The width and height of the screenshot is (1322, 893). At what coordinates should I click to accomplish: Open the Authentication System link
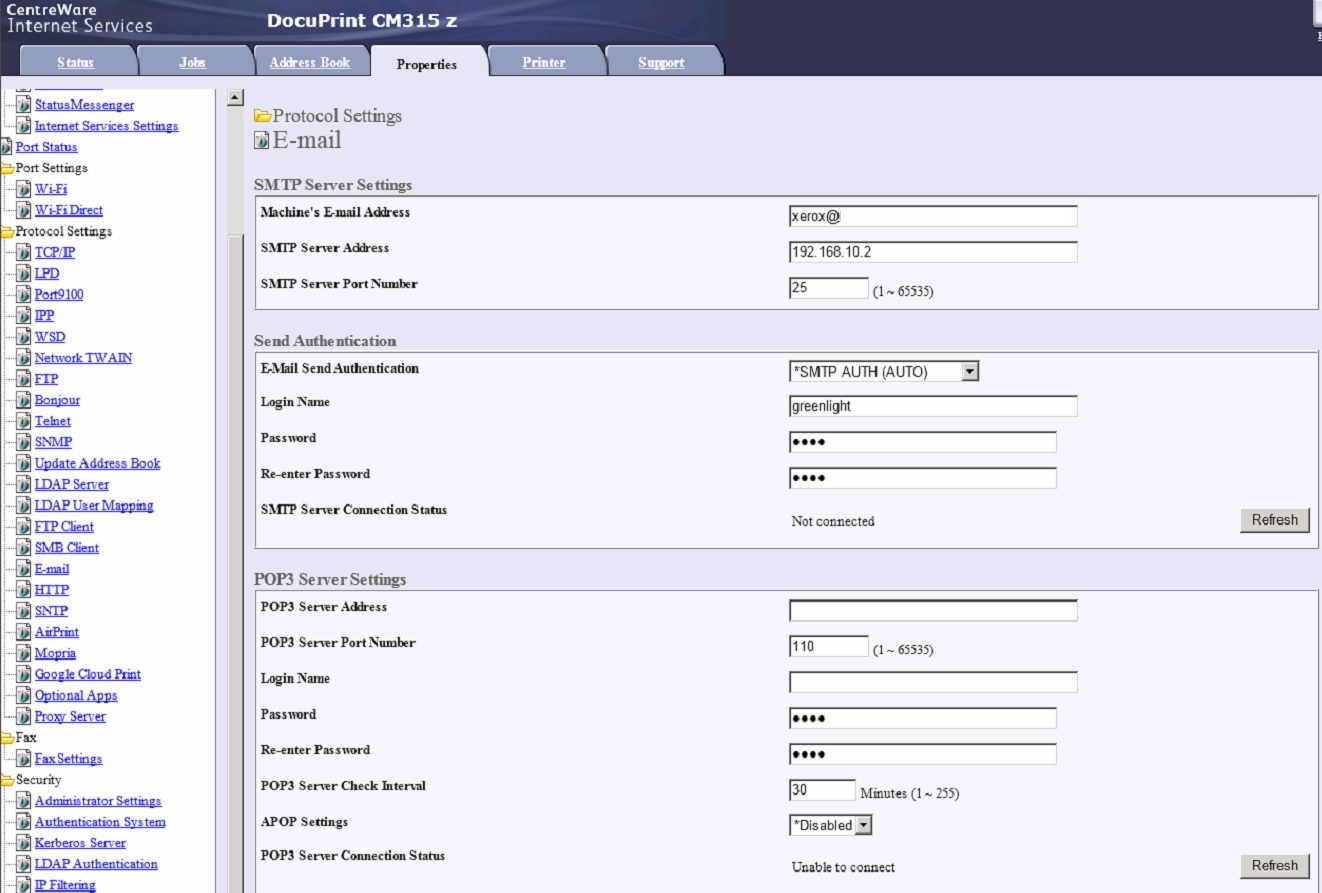[x=100, y=822]
